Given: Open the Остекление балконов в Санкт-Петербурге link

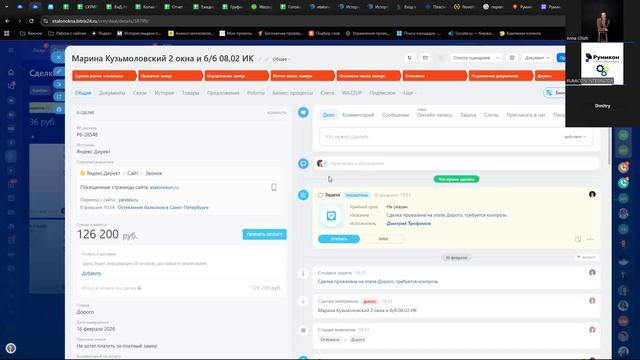Looking at the screenshot, I should [x=163, y=207].
